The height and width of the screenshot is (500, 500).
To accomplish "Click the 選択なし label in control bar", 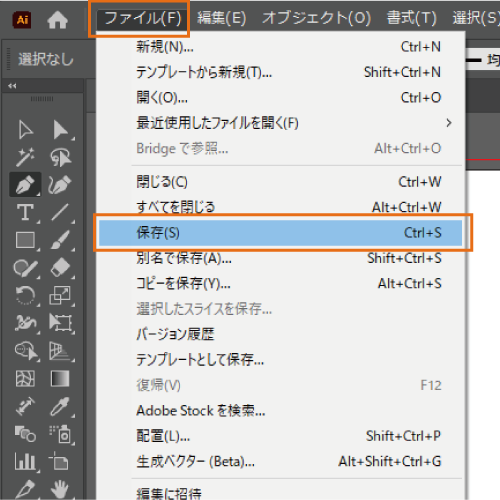I will pyautogui.click(x=46, y=59).
